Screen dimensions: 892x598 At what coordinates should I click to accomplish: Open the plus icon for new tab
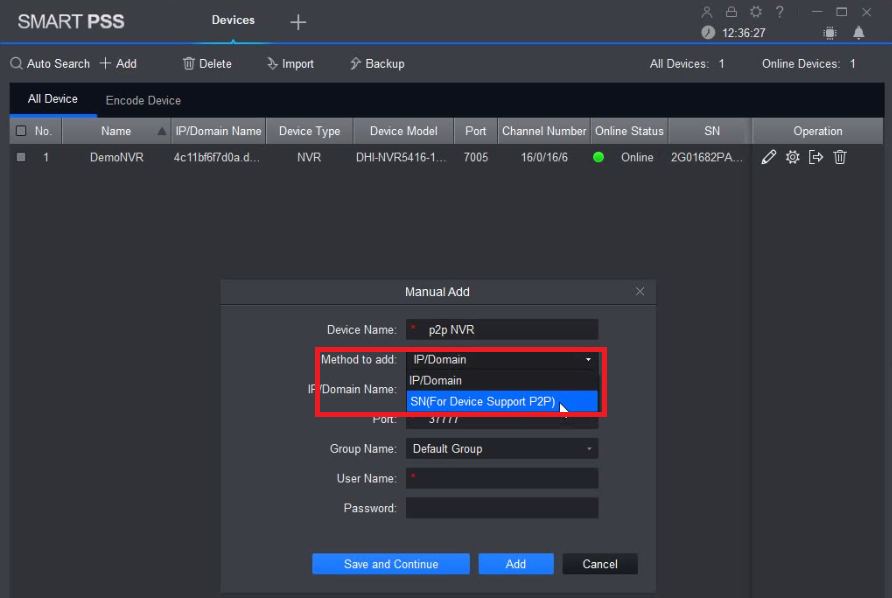(x=298, y=22)
